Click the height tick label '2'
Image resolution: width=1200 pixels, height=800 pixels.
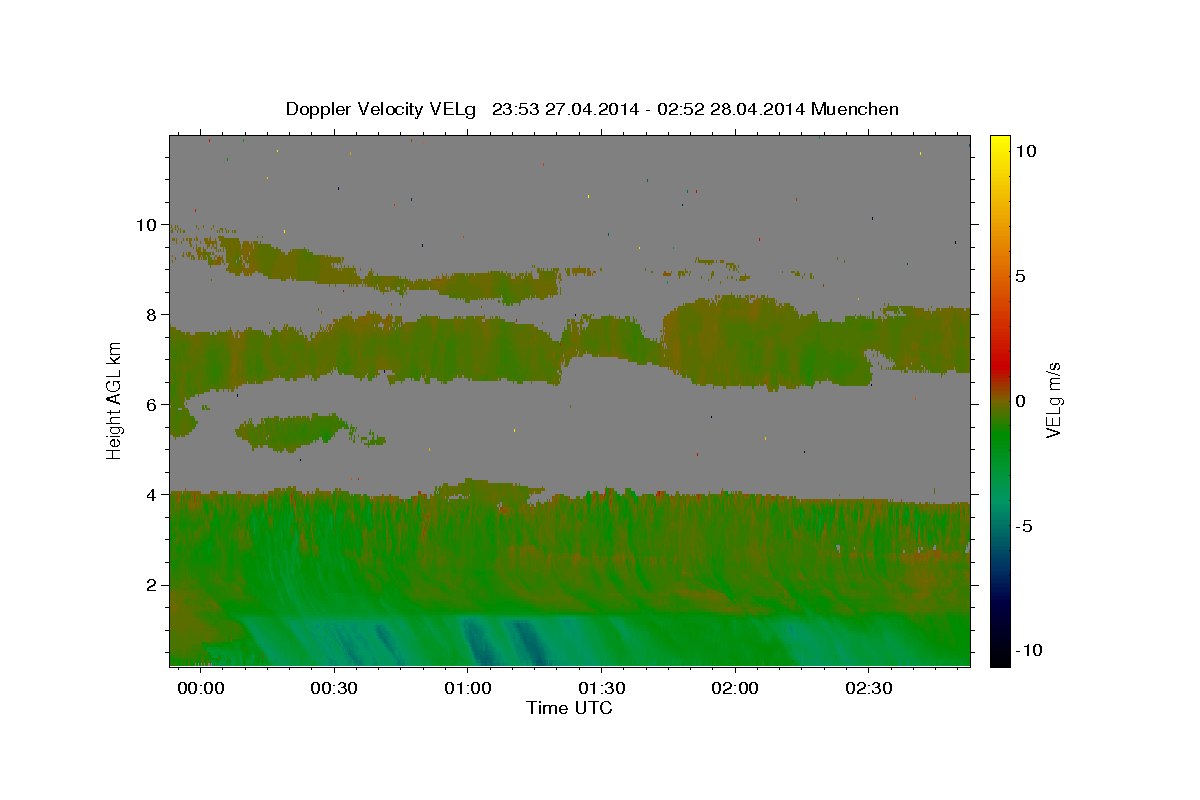(151, 585)
